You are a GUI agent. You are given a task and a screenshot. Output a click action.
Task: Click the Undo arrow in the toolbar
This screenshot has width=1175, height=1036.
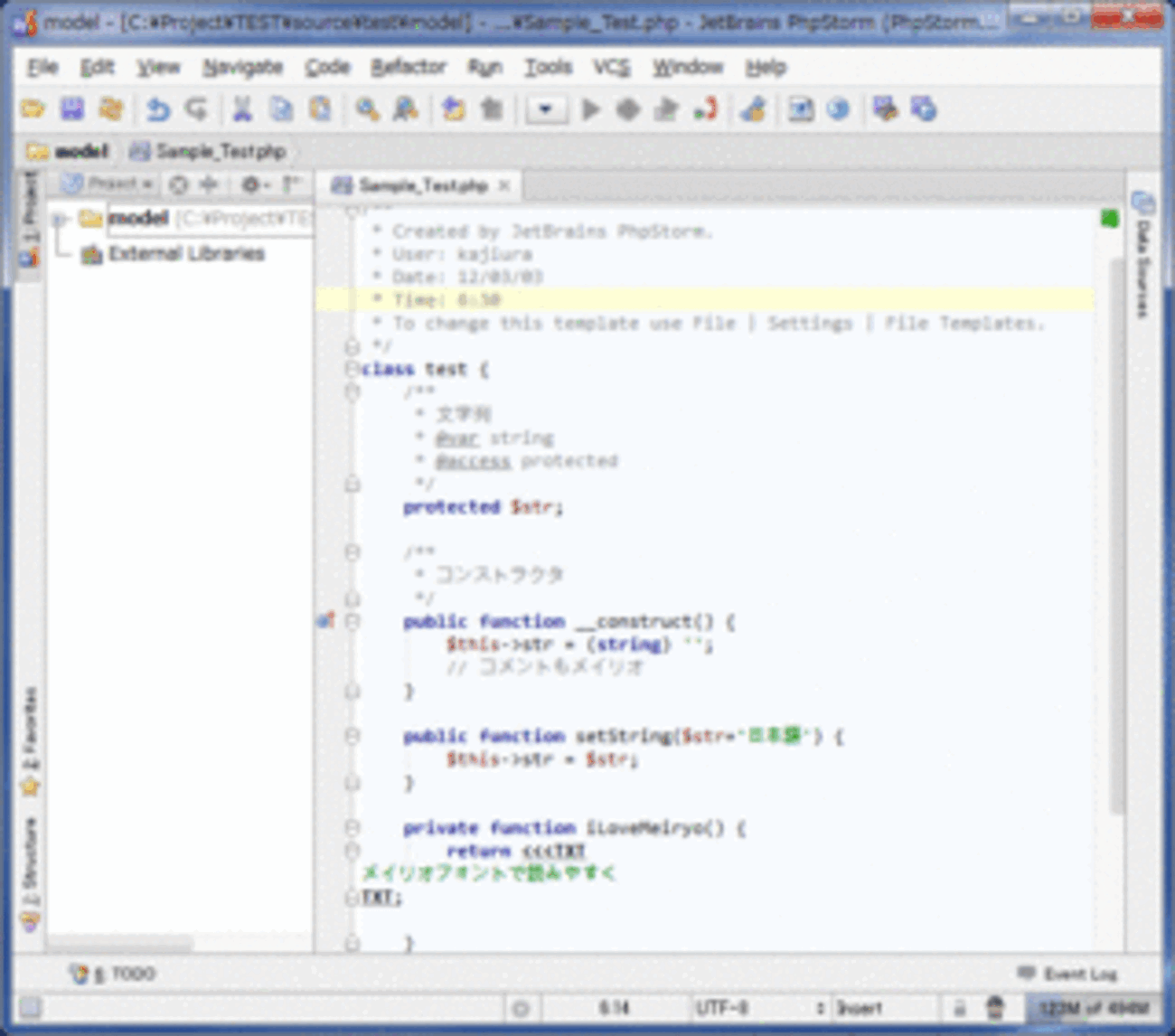pyautogui.click(x=158, y=110)
